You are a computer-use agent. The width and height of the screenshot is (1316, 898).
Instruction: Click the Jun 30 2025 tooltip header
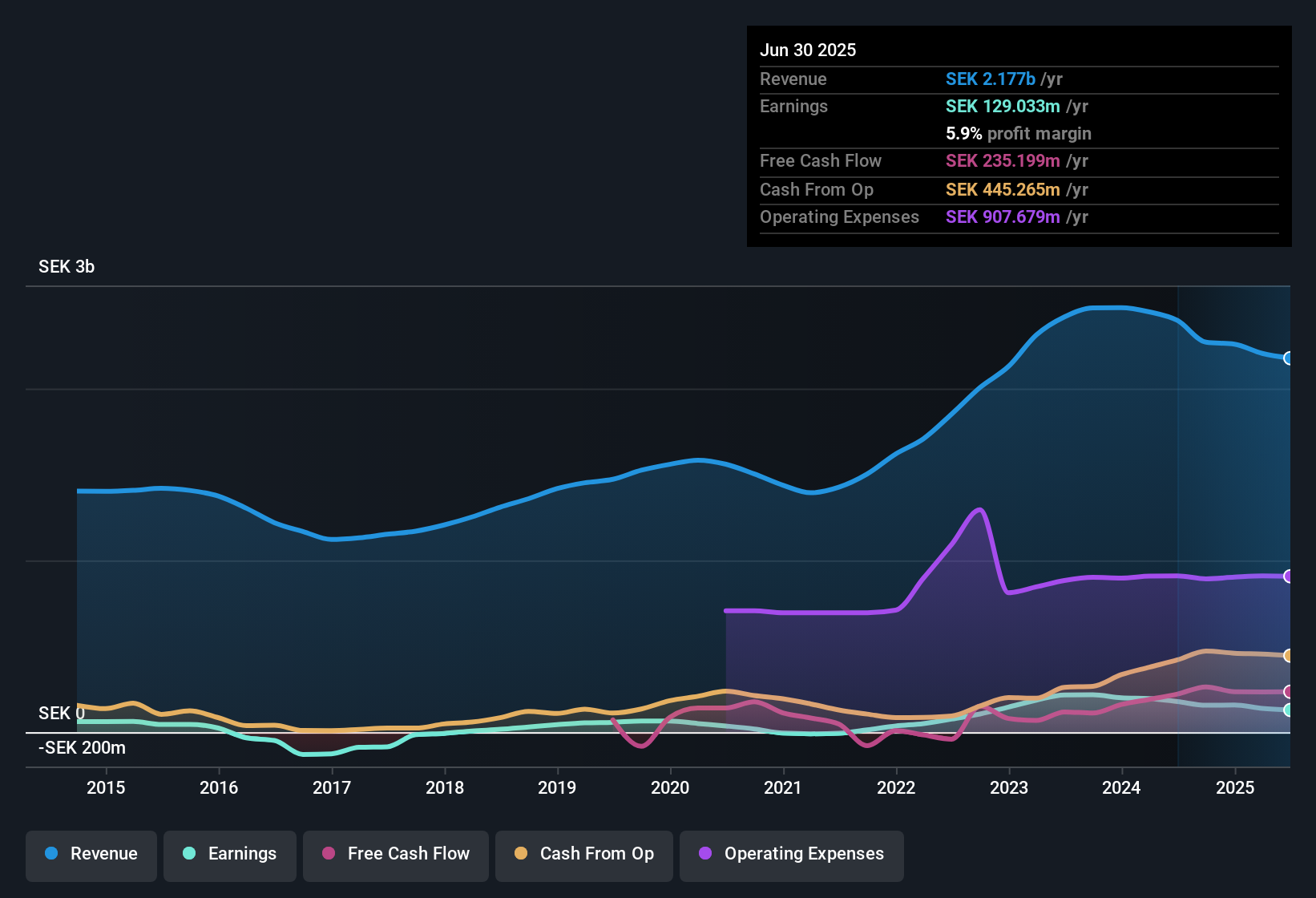coord(808,51)
